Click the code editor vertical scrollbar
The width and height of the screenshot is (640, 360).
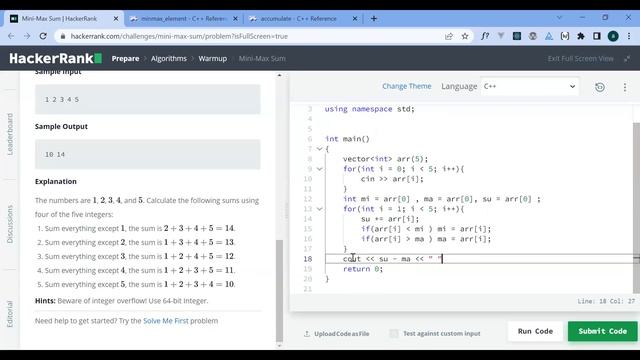(x=636, y=207)
